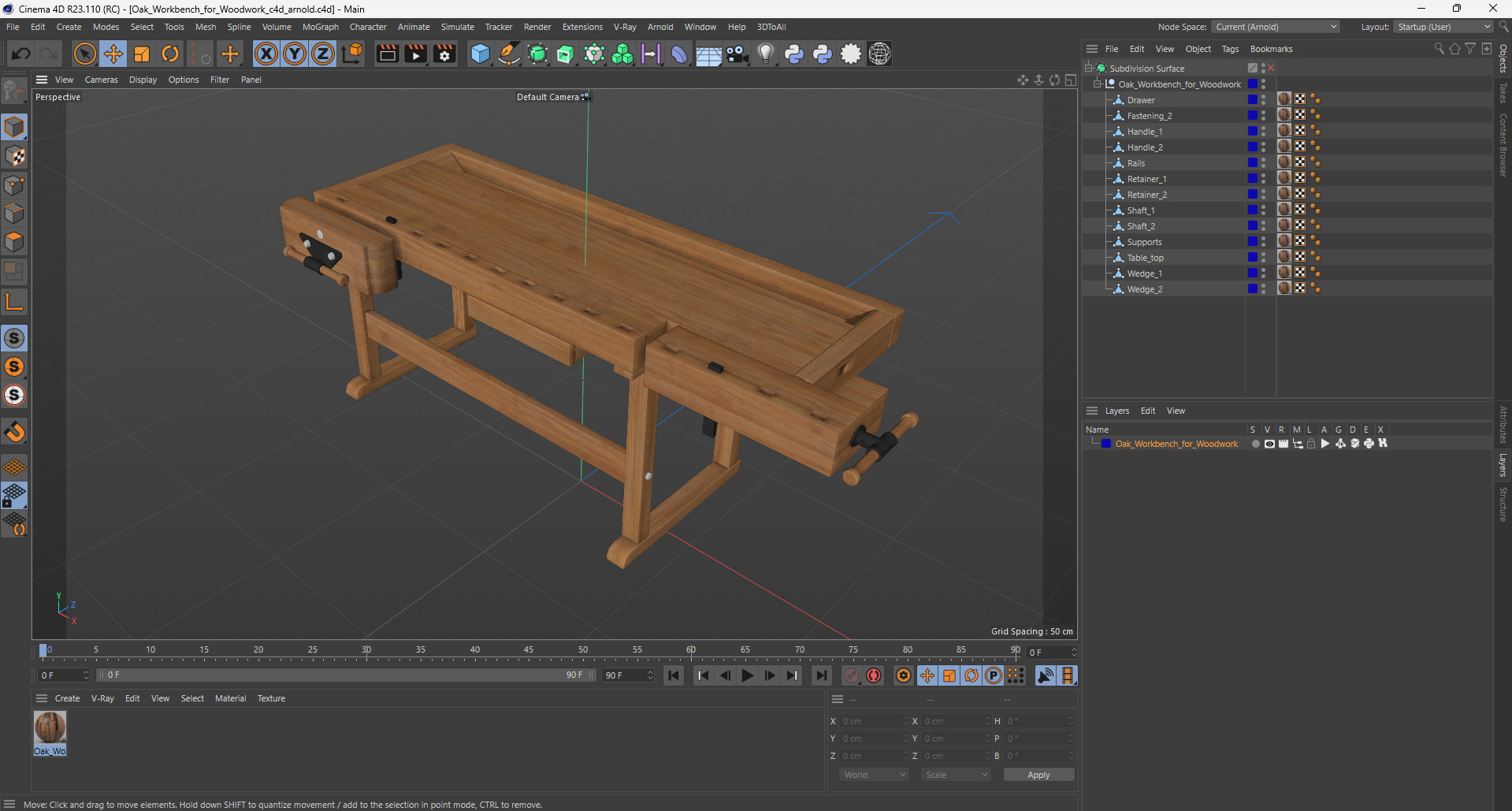Select the Oak_Wo material thumbnail
The width and height of the screenshot is (1512, 811).
click(50, 728)
